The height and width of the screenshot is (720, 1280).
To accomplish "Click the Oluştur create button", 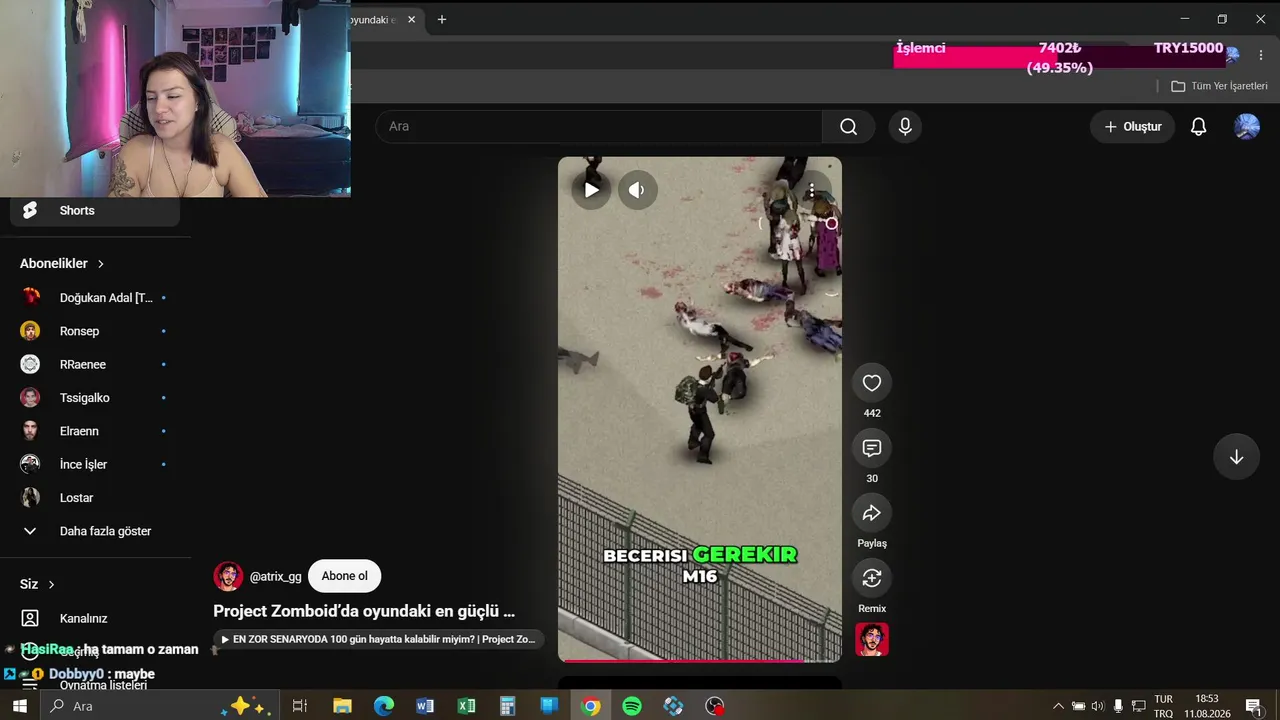I will click(x=1132, y=126).
